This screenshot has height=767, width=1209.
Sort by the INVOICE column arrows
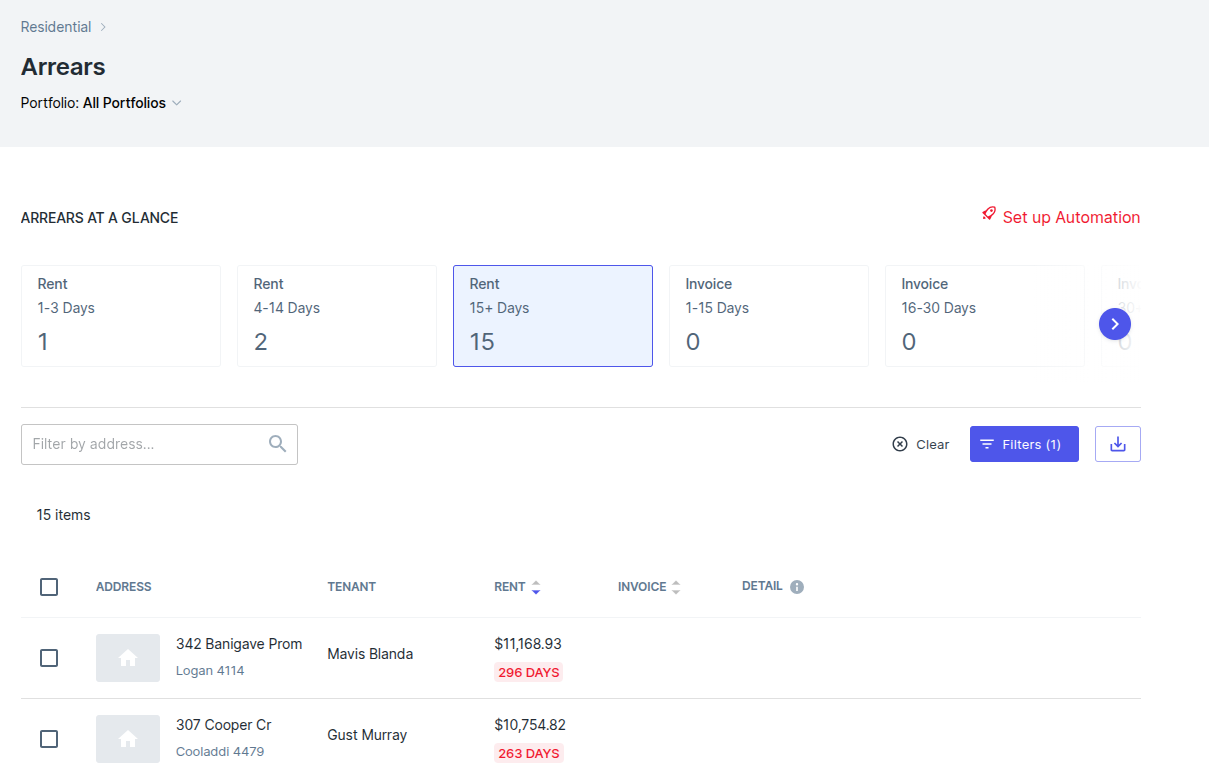(x=676, y=587)
